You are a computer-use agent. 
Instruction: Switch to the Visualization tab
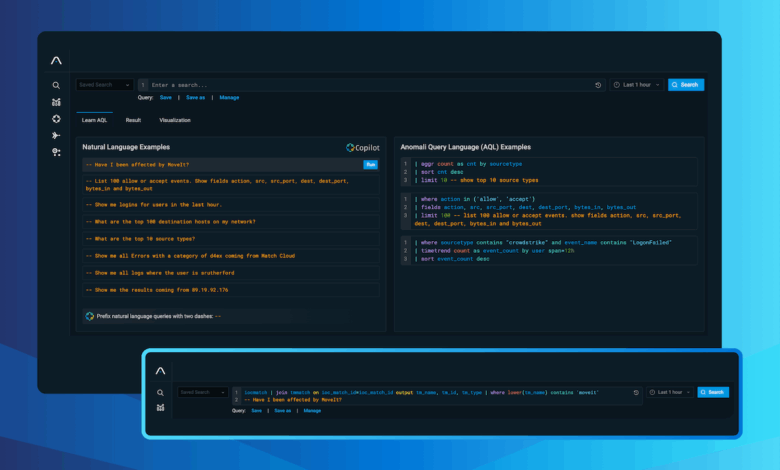click(175, 120)
